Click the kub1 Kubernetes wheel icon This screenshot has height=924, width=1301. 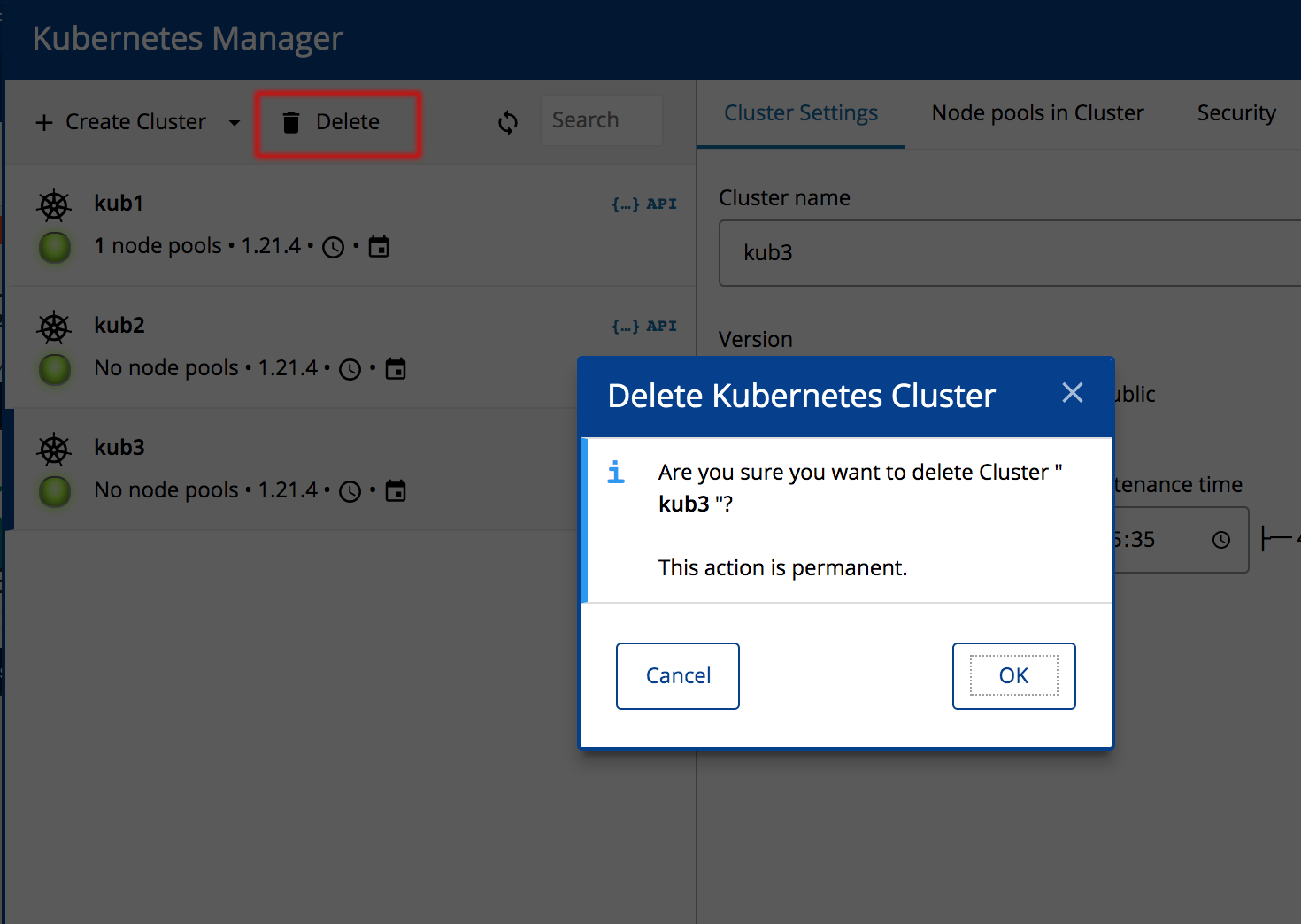(x=54, y=205)
